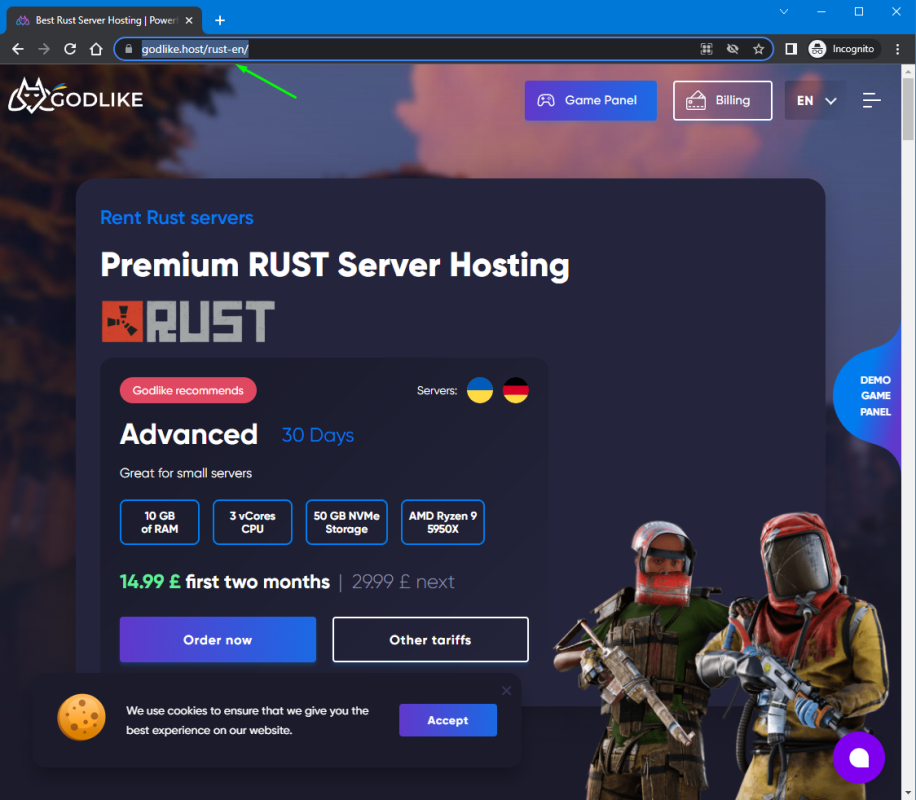The height and width of the screenshot is (800, 916).
Task: Bookmark this page with the star
Action: [x=758, y=49]
